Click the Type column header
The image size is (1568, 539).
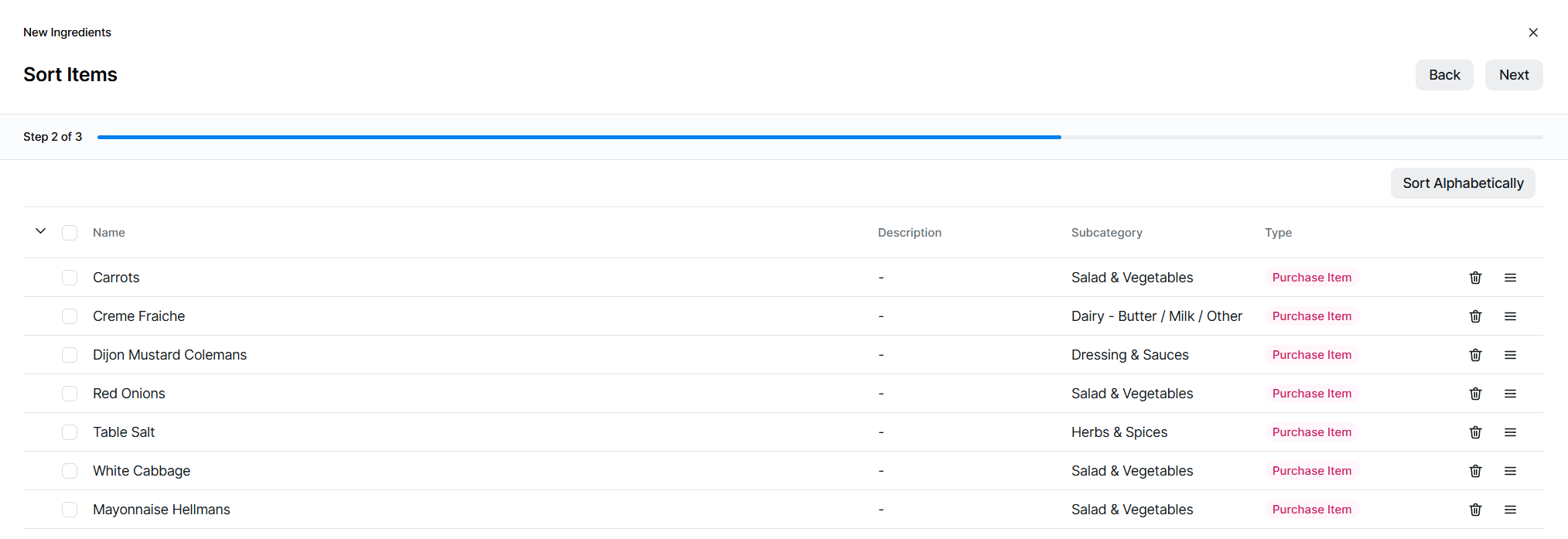click(1278, 233)
